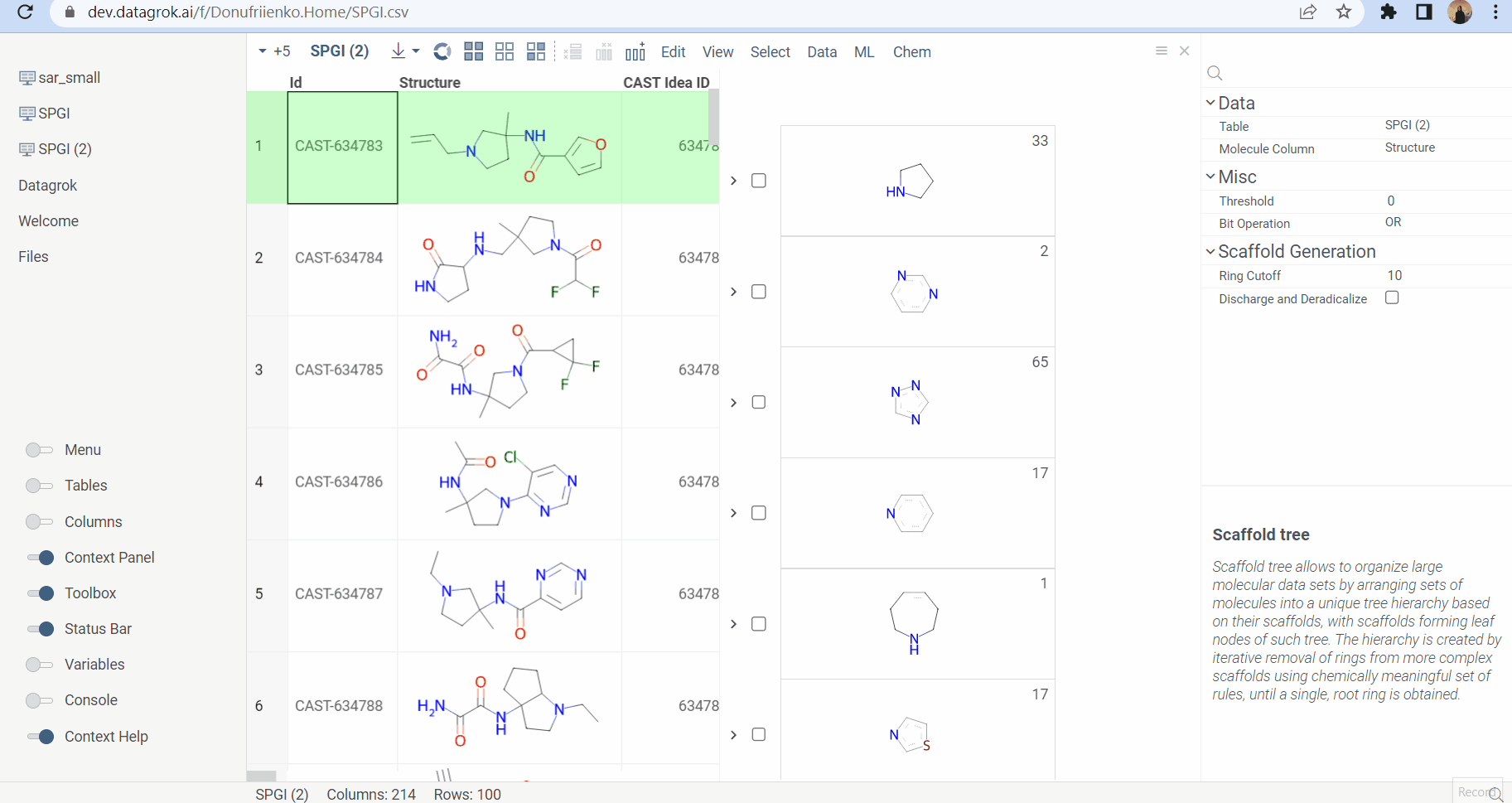Click the browser reload icon next to the address bar
Viewport: 1512px width, 803px height.
24,12
